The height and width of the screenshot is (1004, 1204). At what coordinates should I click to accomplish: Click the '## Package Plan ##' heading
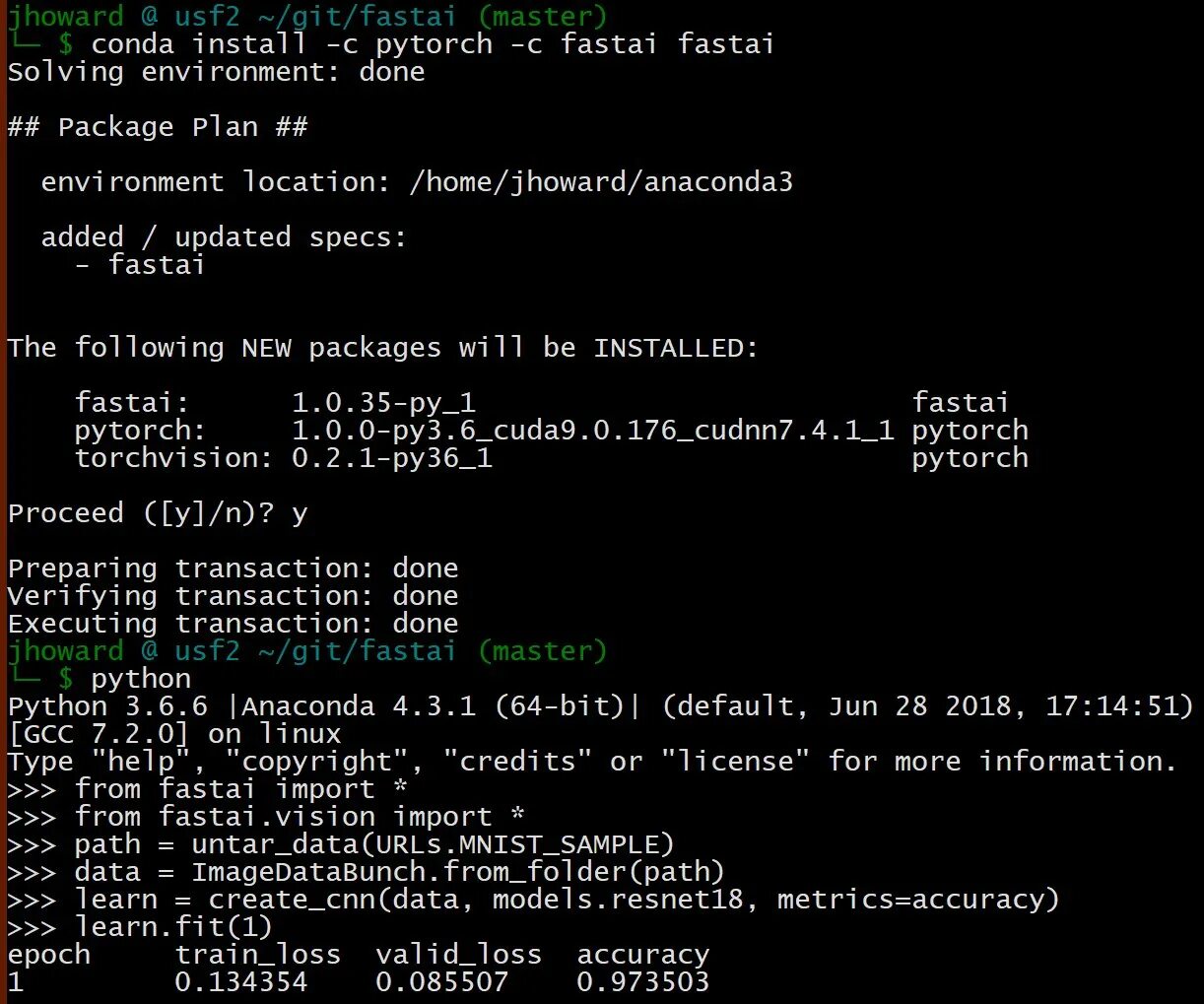pyautogui.click(x=158, y=127)
